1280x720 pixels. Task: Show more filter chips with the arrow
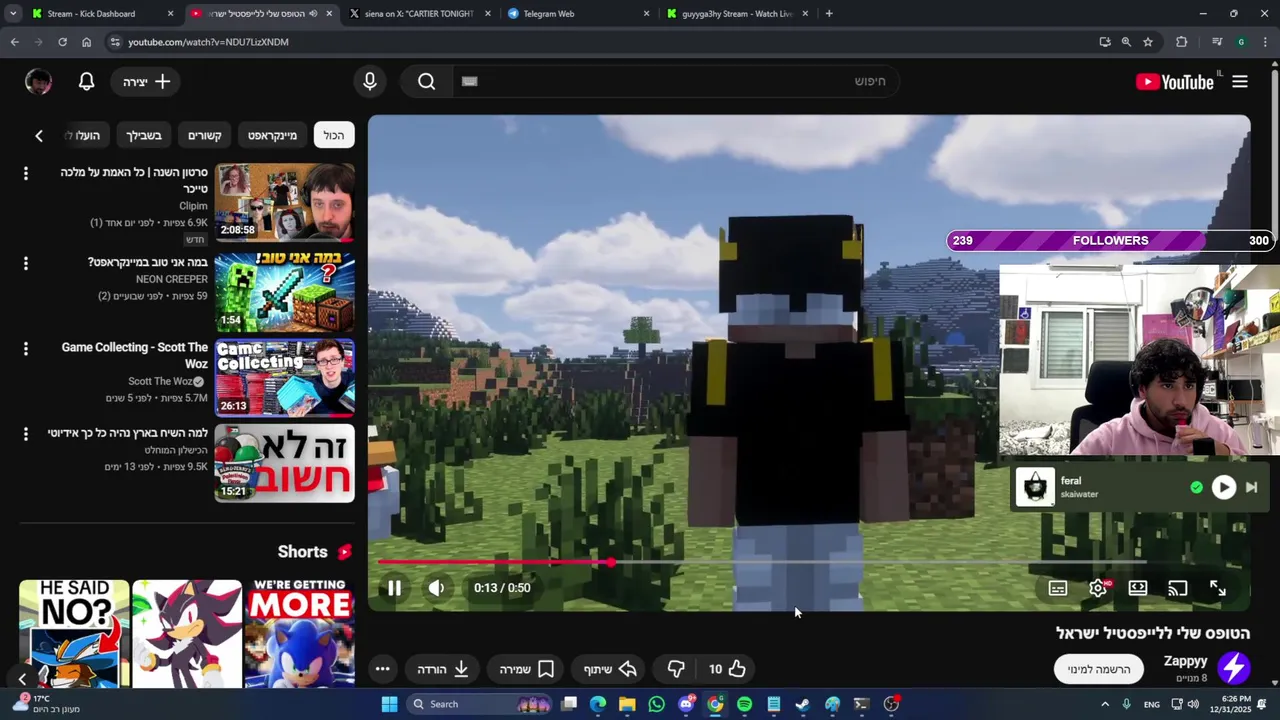click(39, 136)
